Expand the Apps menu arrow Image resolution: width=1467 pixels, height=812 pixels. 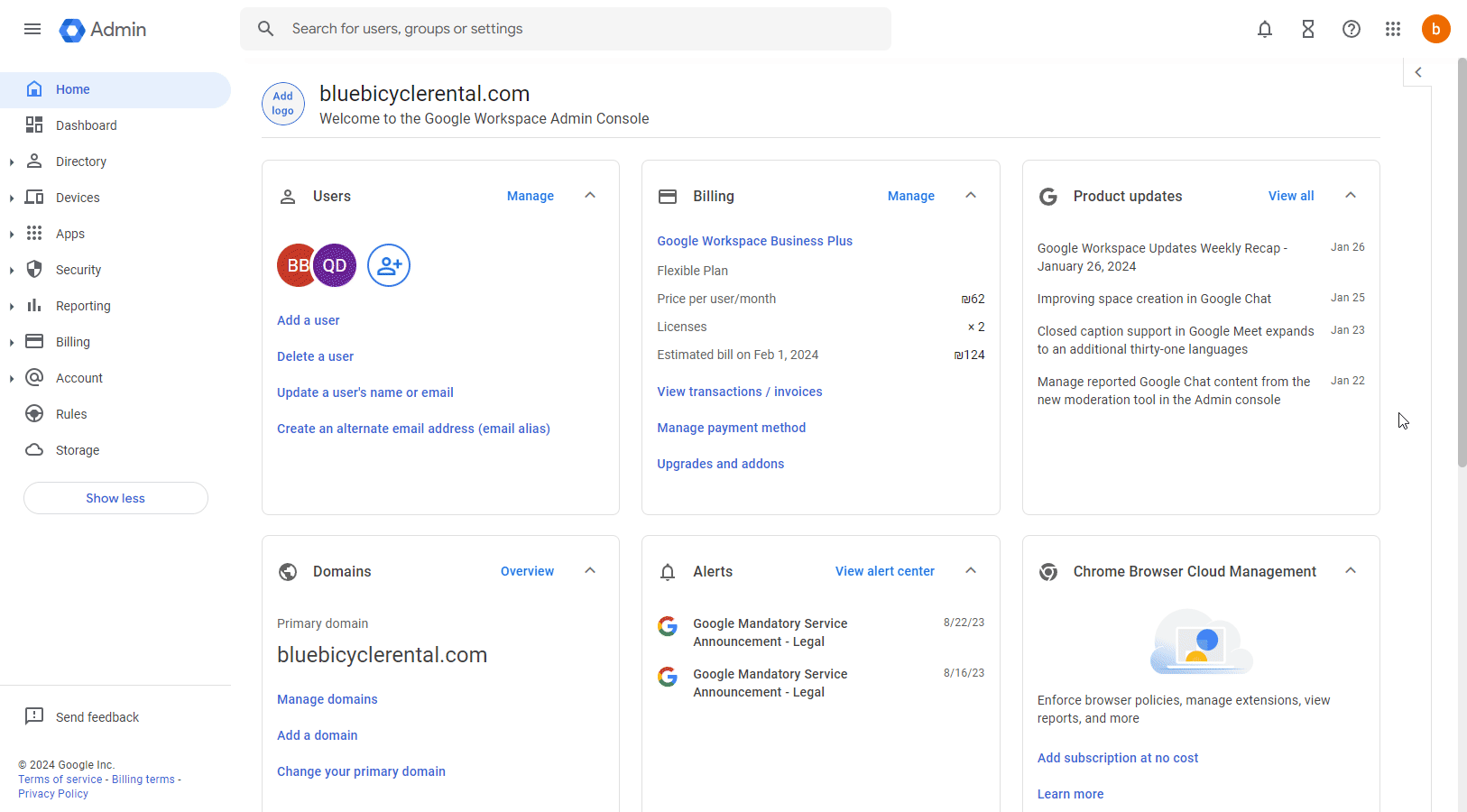point(11,235)
